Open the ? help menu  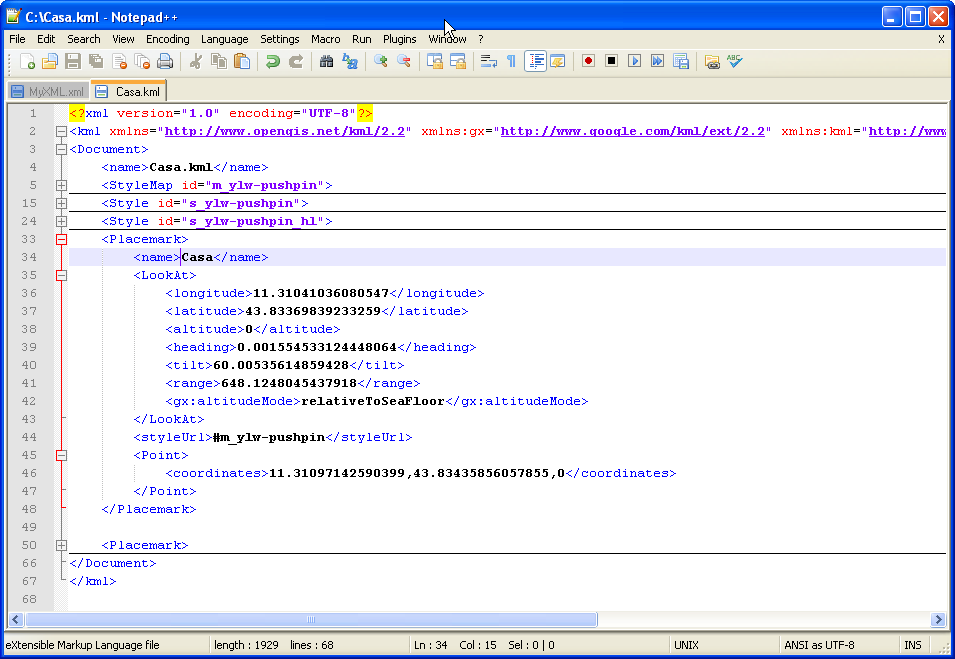pos(481,39)
